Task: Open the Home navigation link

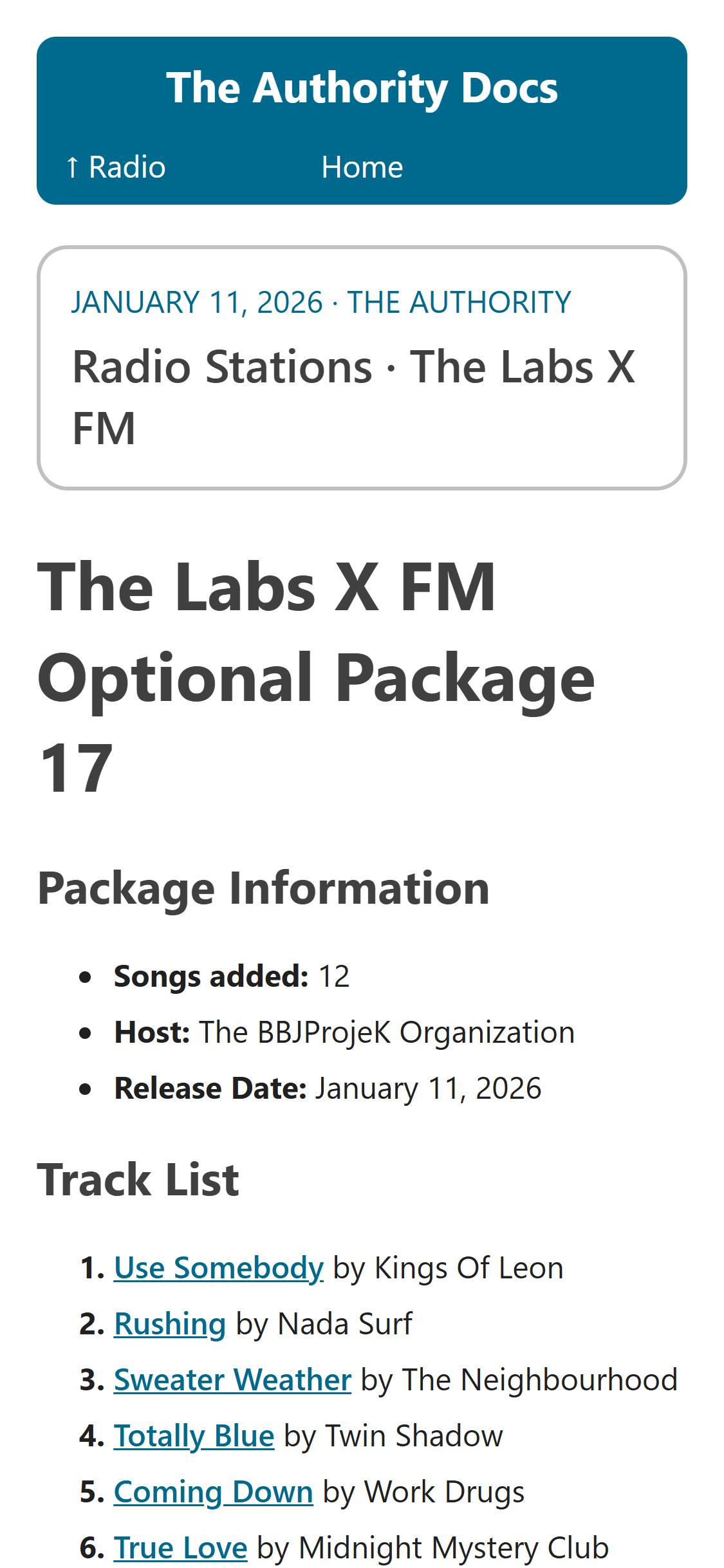Action: (x=362, y=167)
